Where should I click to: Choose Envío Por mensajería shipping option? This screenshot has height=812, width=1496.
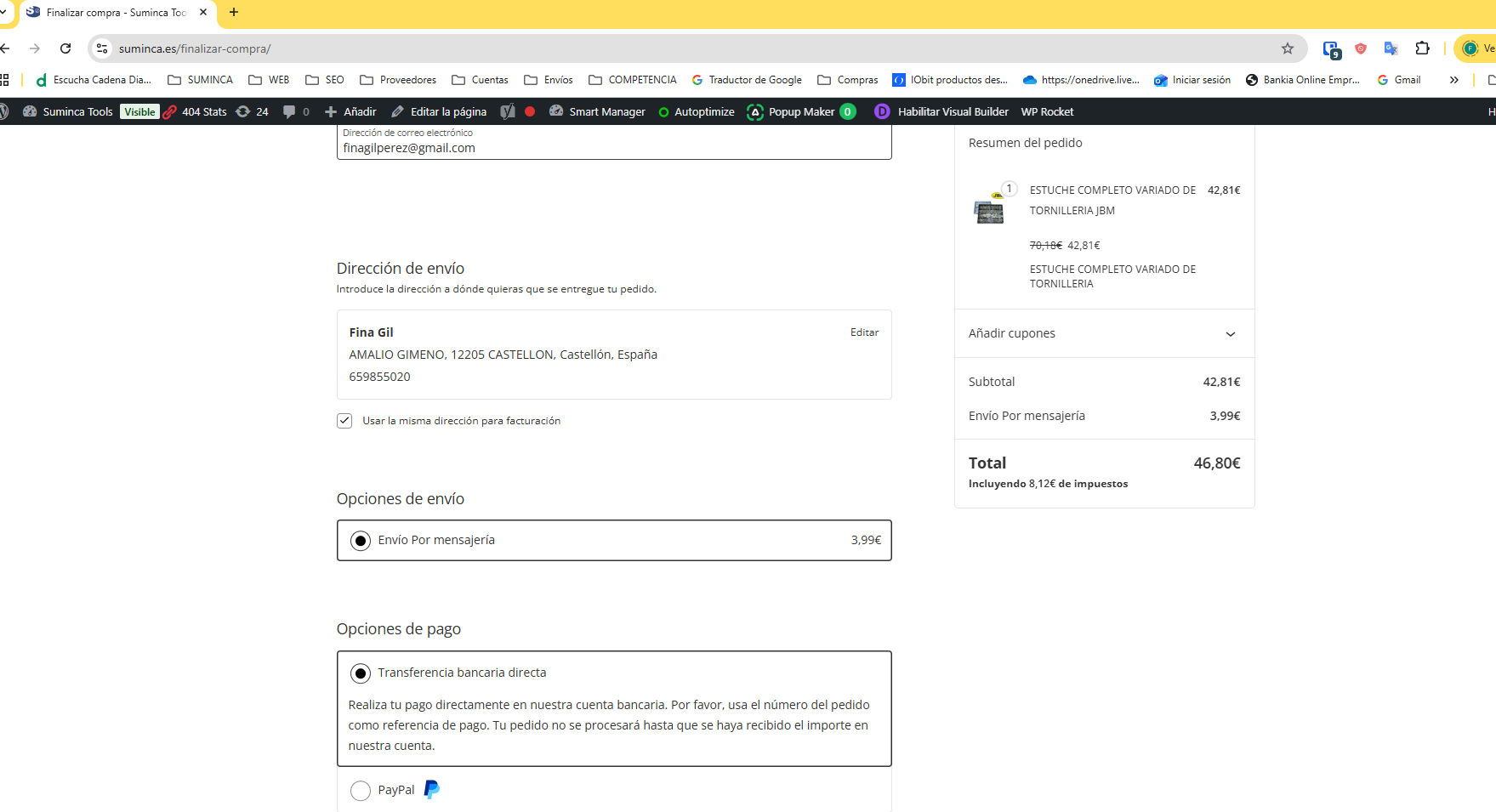click(361, 541)
